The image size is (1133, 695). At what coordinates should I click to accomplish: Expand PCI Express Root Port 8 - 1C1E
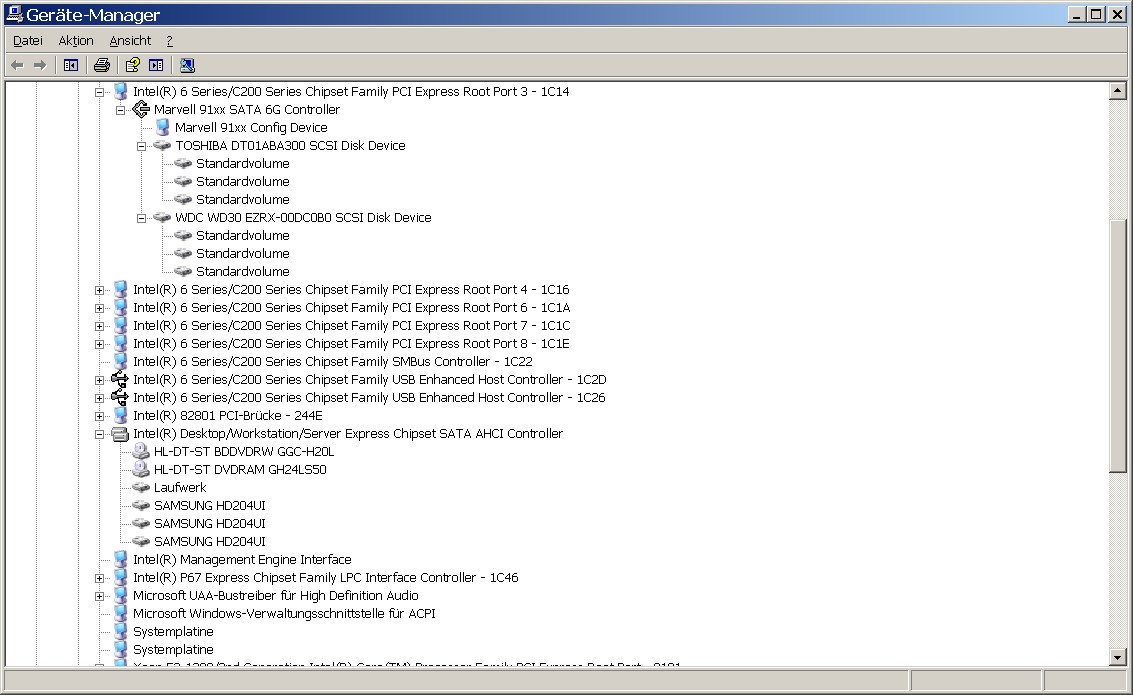tap(99, 344)
